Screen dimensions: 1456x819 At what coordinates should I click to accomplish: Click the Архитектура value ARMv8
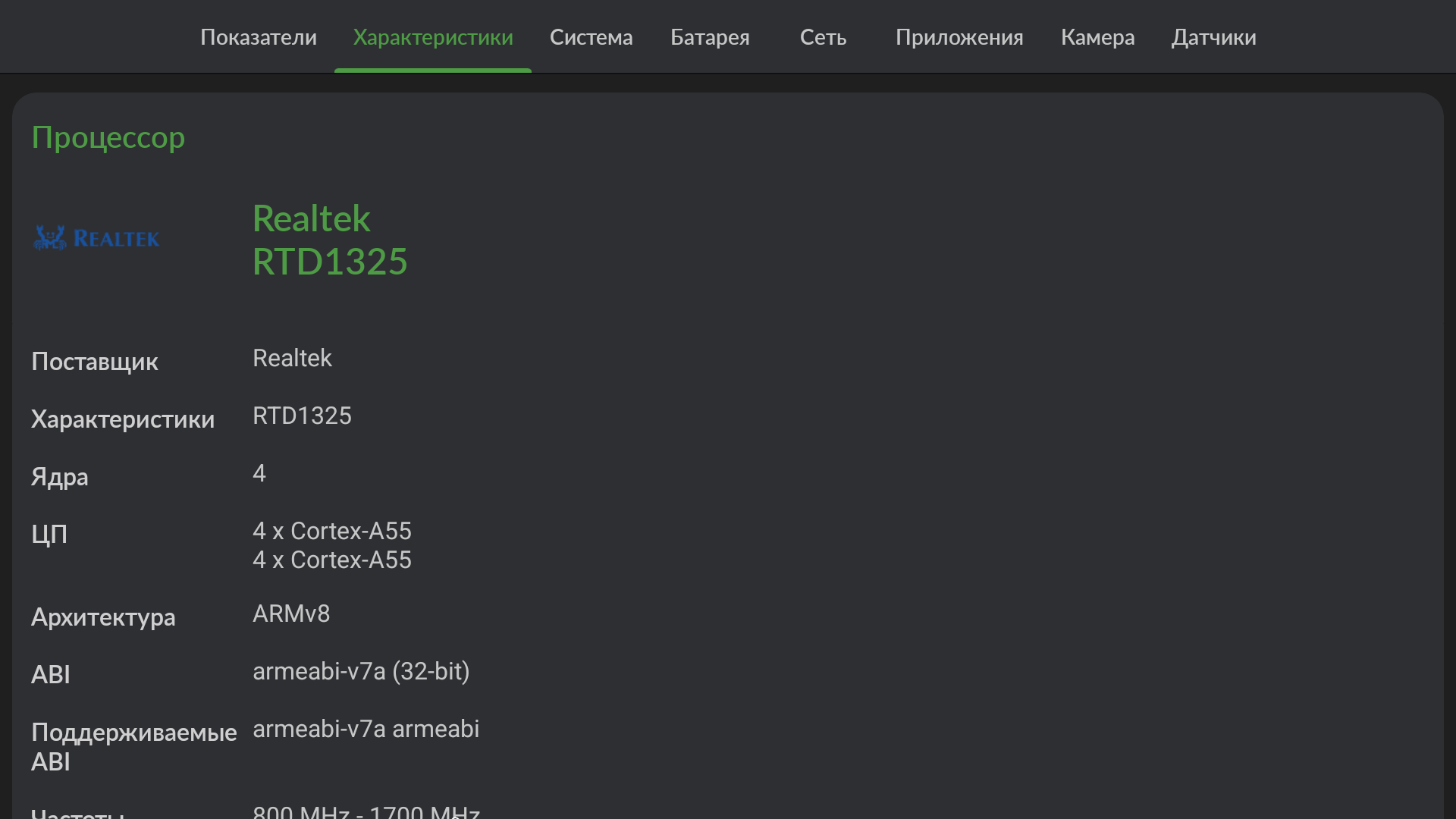291,613
